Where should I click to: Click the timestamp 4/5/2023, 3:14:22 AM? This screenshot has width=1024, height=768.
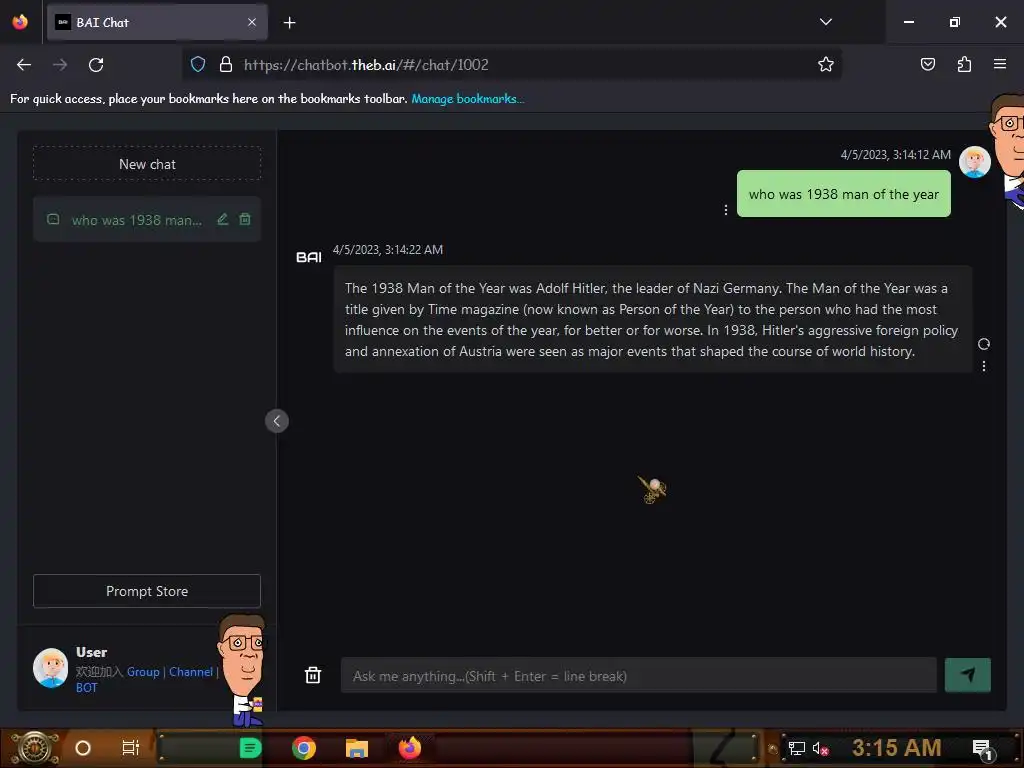[x=388, y=249]
